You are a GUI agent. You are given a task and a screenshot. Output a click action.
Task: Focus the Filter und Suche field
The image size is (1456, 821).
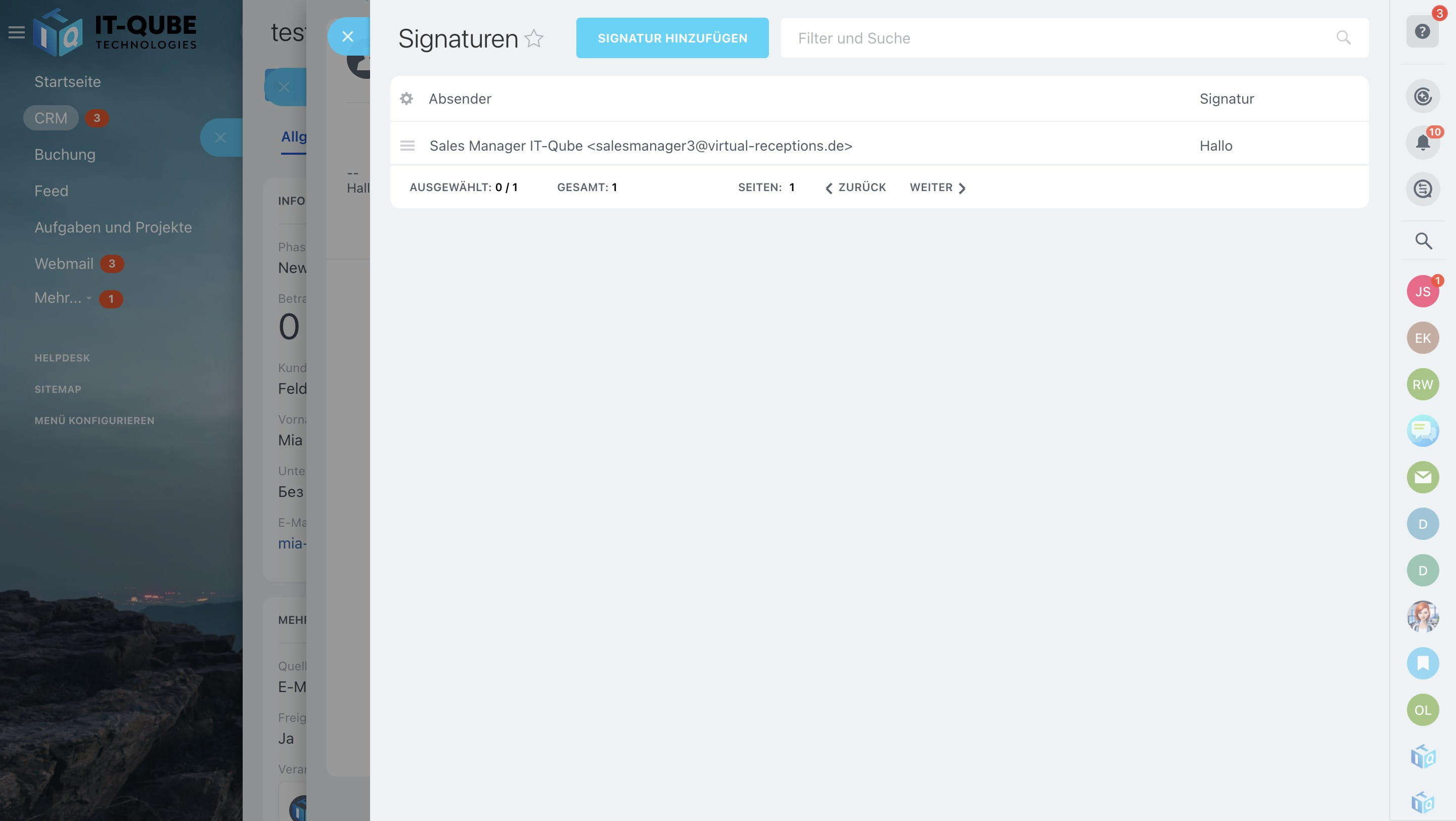1052,38
